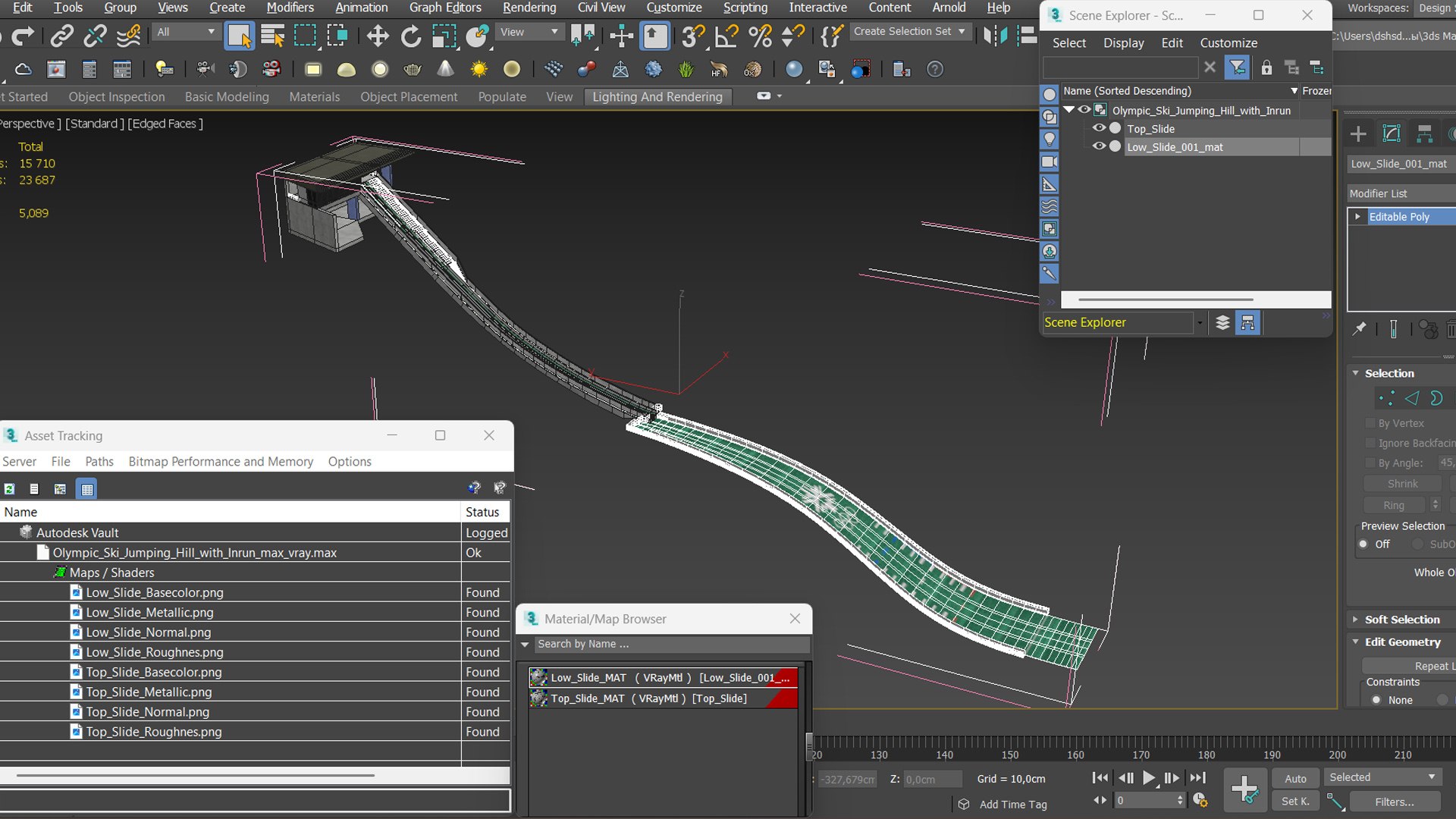Open the Rendering menu
This screenshot has width=1456, height=819.
pyautogui.click(x=529, y=8)
